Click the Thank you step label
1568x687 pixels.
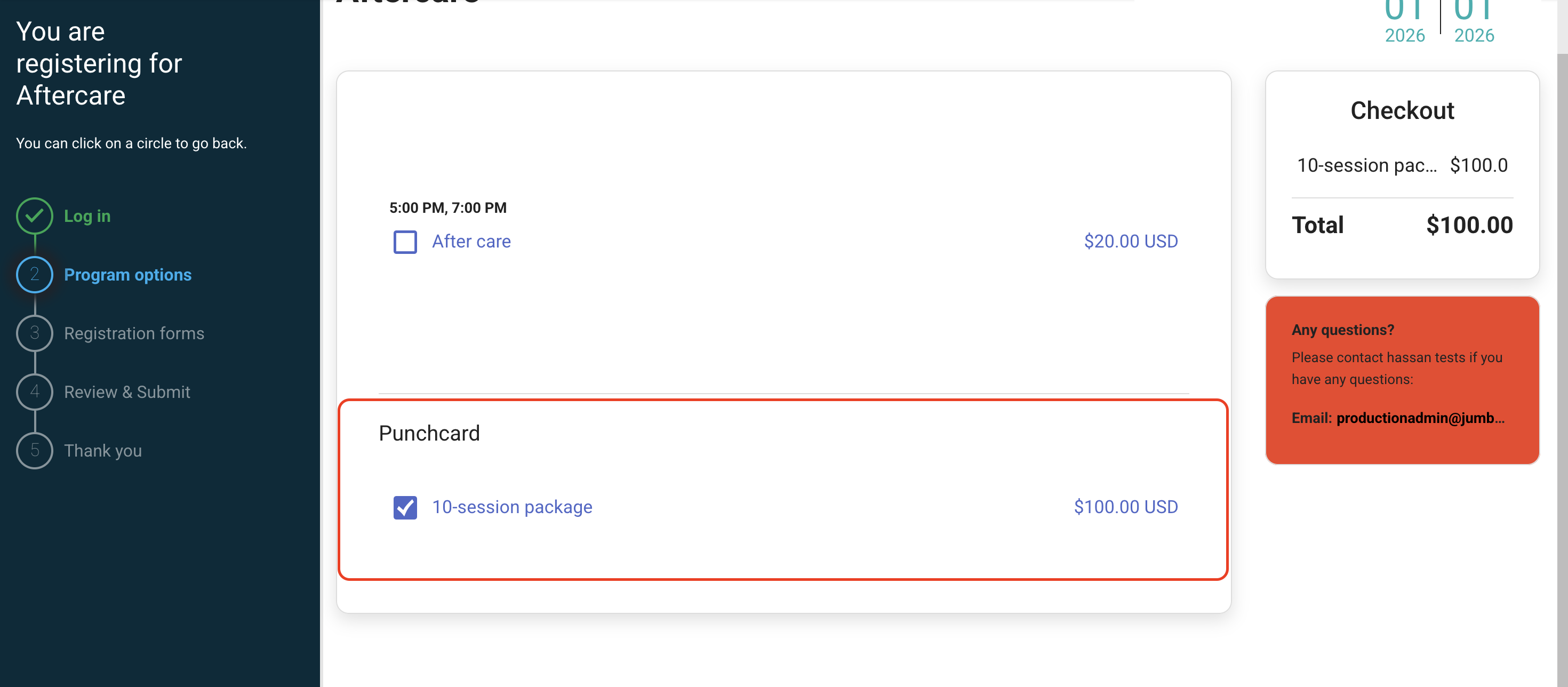point(102,450)
